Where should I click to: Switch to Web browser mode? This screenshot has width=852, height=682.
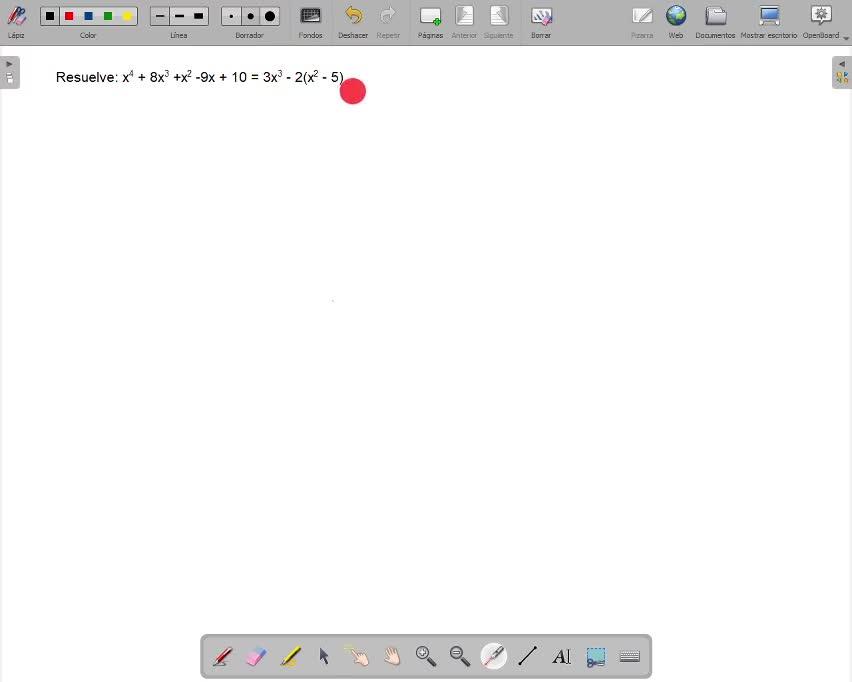(676, 16)
